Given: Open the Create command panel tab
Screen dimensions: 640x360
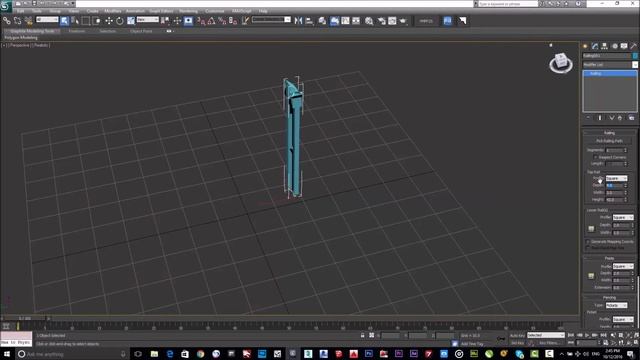Looking at the screenshot, I should (x=585, y=46).
